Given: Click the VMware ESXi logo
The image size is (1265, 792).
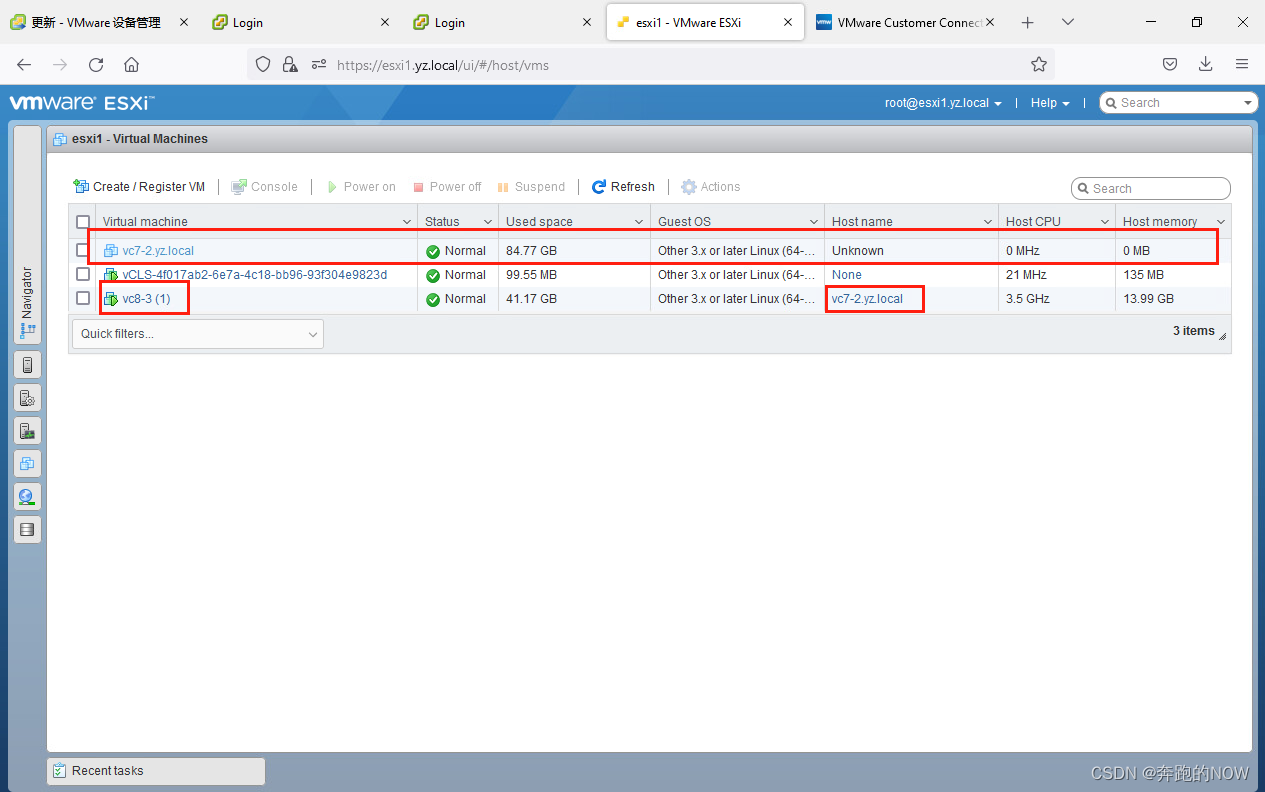Looking at the screenshot, I should 82,103.
